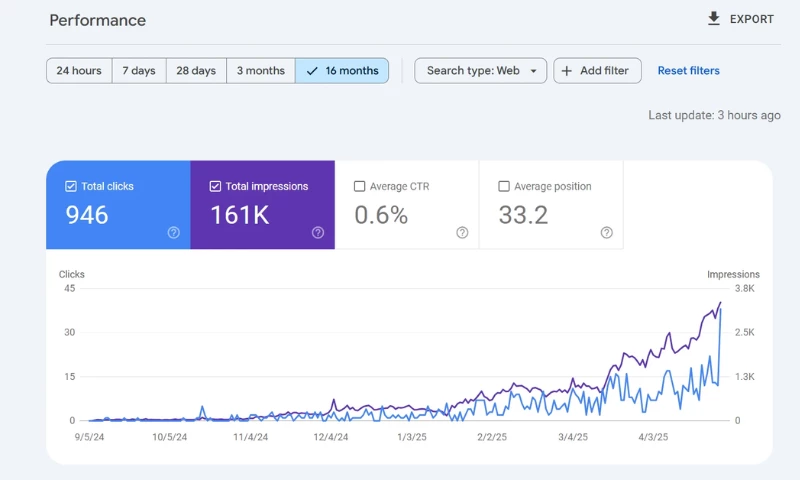
Task: Open the Search type: Web dropdown
Action: click(x=481, y=71)
